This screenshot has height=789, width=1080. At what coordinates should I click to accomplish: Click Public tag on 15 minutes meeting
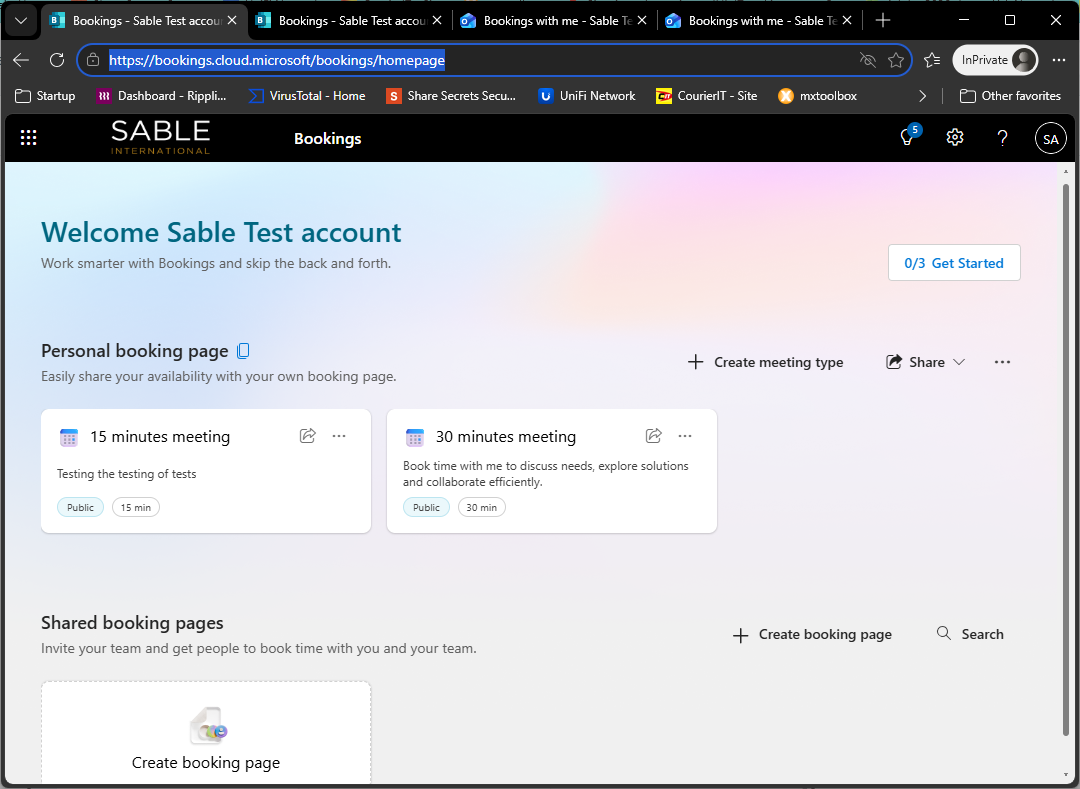(x=81, y=507)
